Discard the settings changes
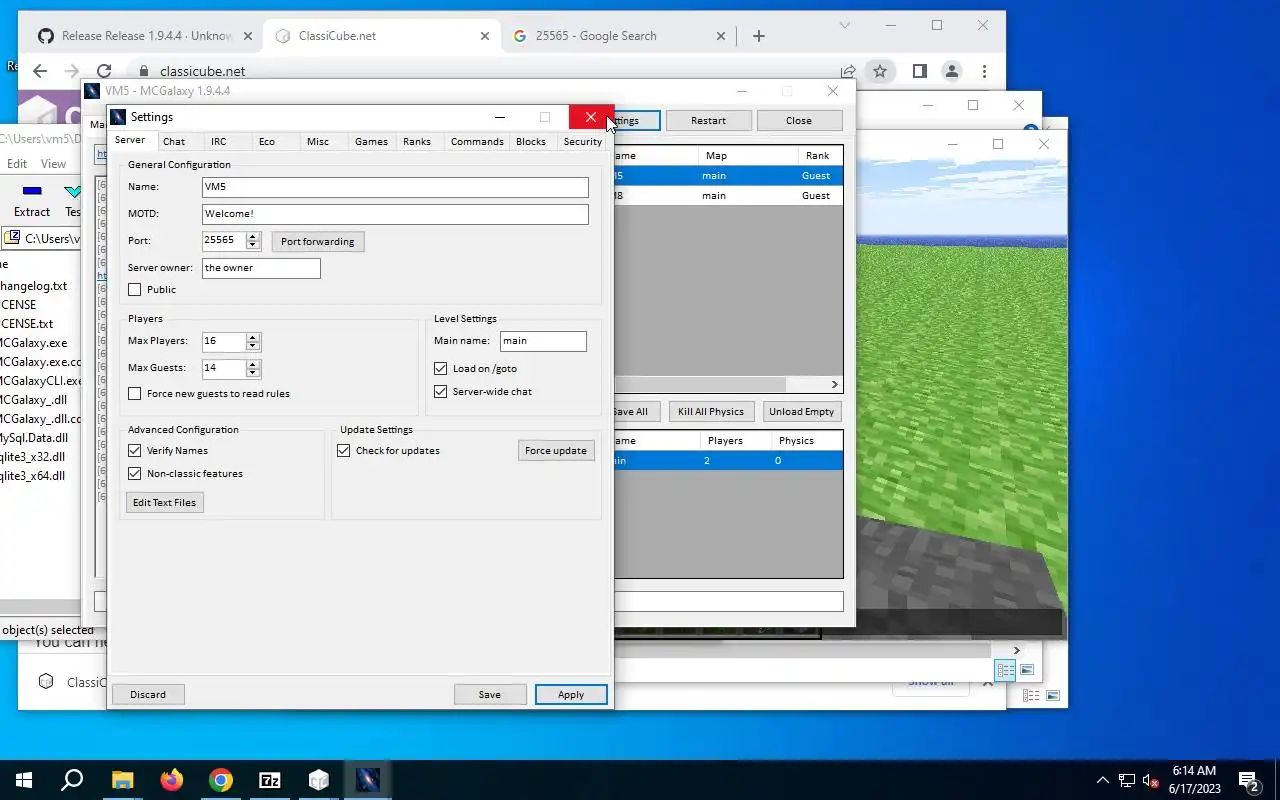 click(x=148, y=694)
